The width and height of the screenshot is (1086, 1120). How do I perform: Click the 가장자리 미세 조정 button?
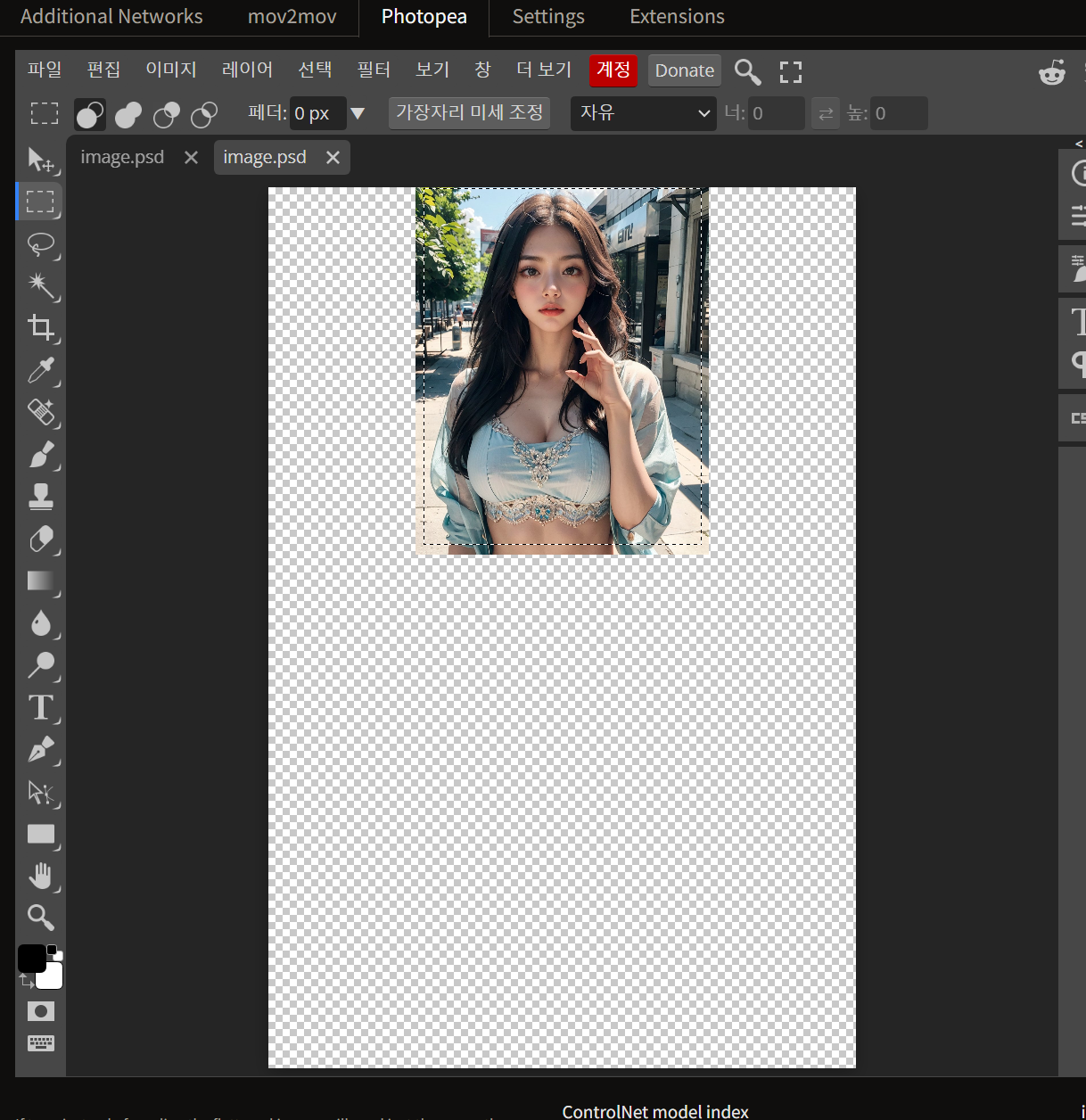pos(469,113)
